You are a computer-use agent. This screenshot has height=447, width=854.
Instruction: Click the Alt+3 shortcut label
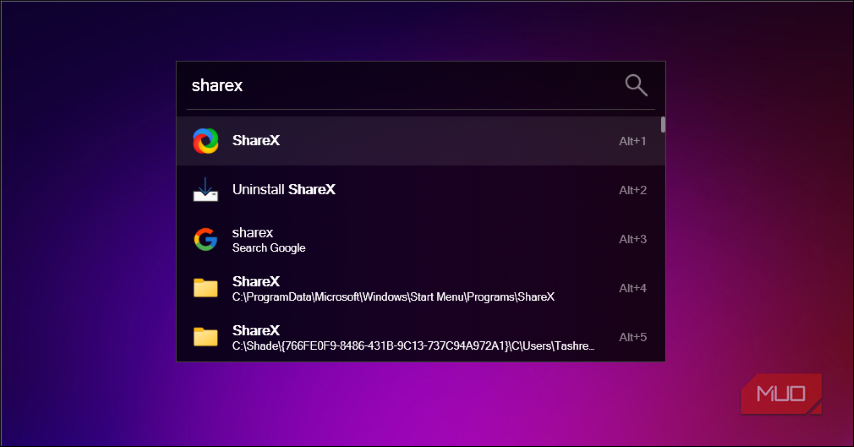[x=633, y=239]
